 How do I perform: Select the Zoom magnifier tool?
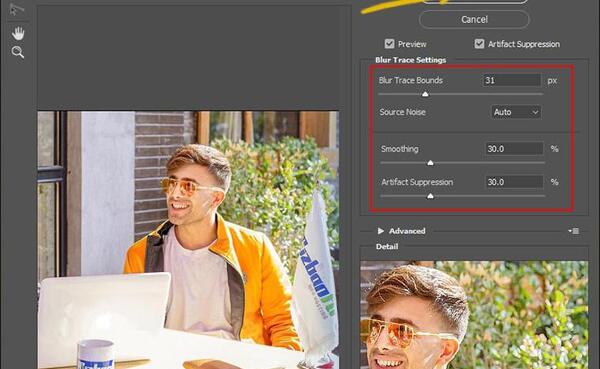coord(18,52)
